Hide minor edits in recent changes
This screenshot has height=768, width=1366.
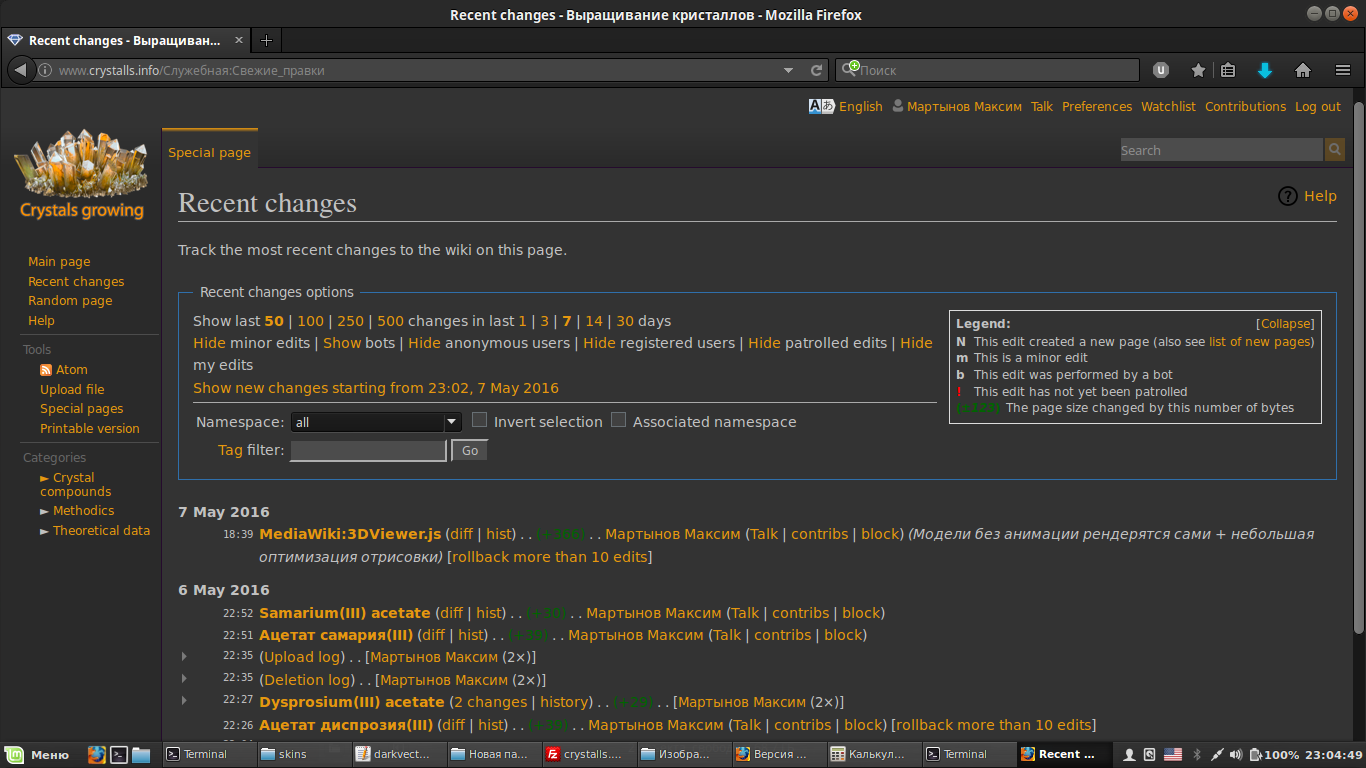pyautogui.click(x=208, y=342)
